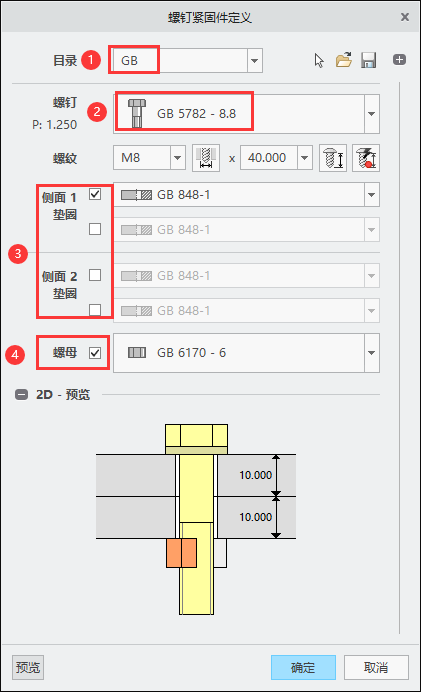
Task: Enable the second Side 1 washer checkbox
Action: [x=95, y=229]
